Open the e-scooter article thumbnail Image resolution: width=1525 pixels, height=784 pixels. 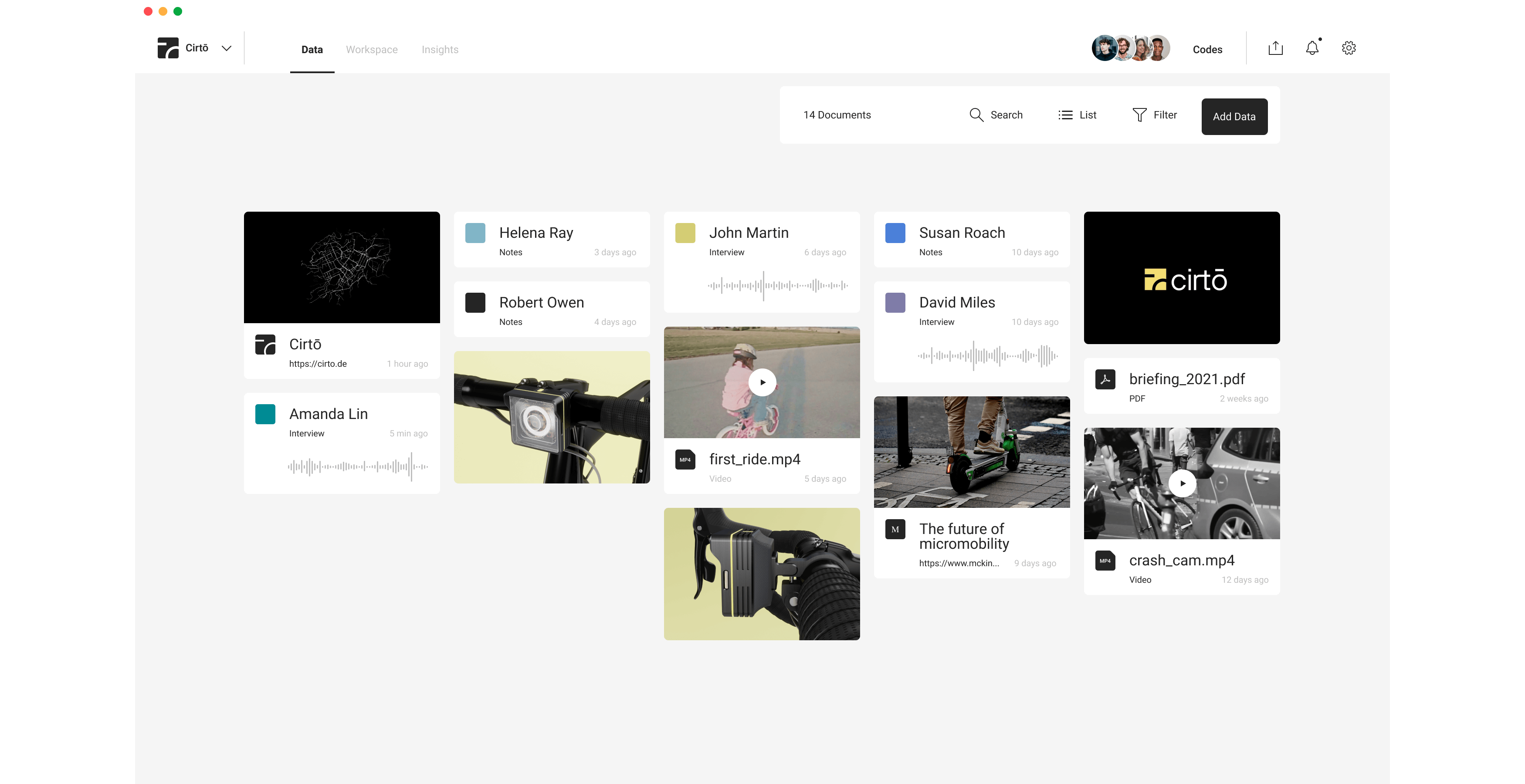click(x=972, y=452)
